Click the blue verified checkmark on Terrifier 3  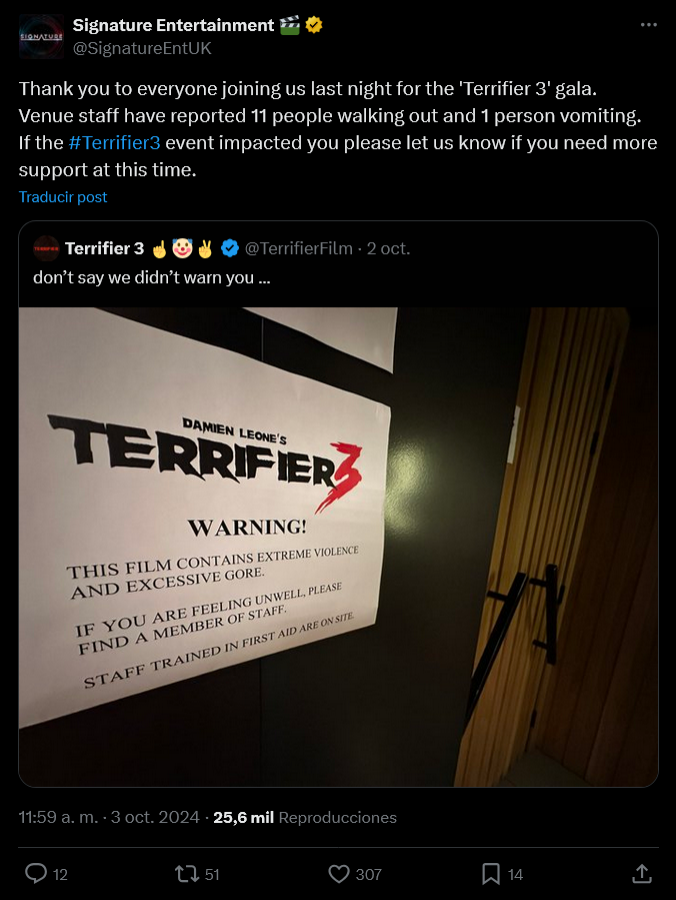[x=230, y=249]
